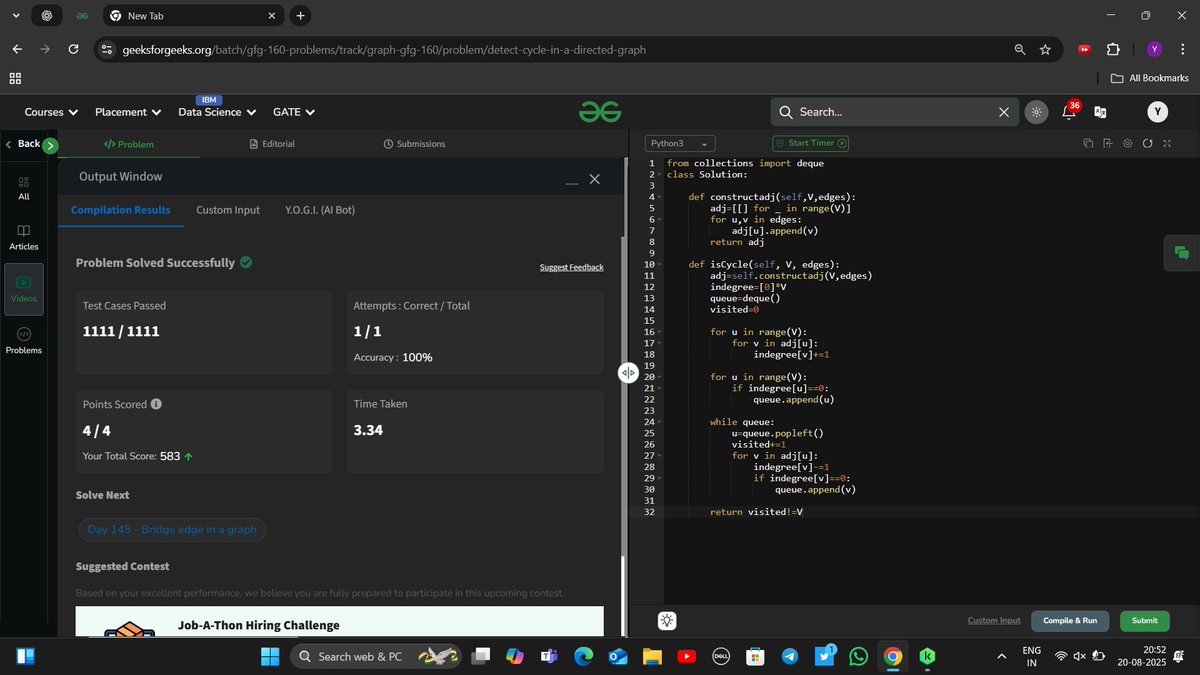Click the Chrome zoom magnifier icon
1200x675 pixels.
point(1019,49)
